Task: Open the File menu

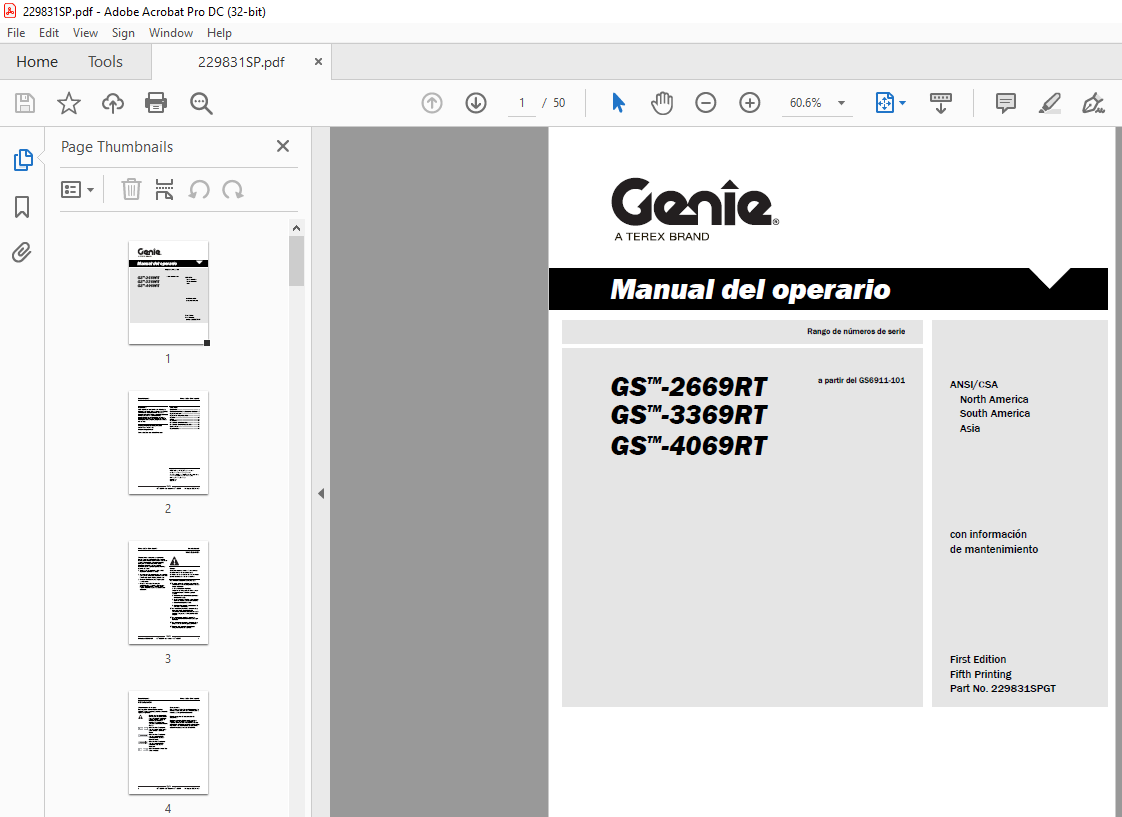Action: coord(16,33)
